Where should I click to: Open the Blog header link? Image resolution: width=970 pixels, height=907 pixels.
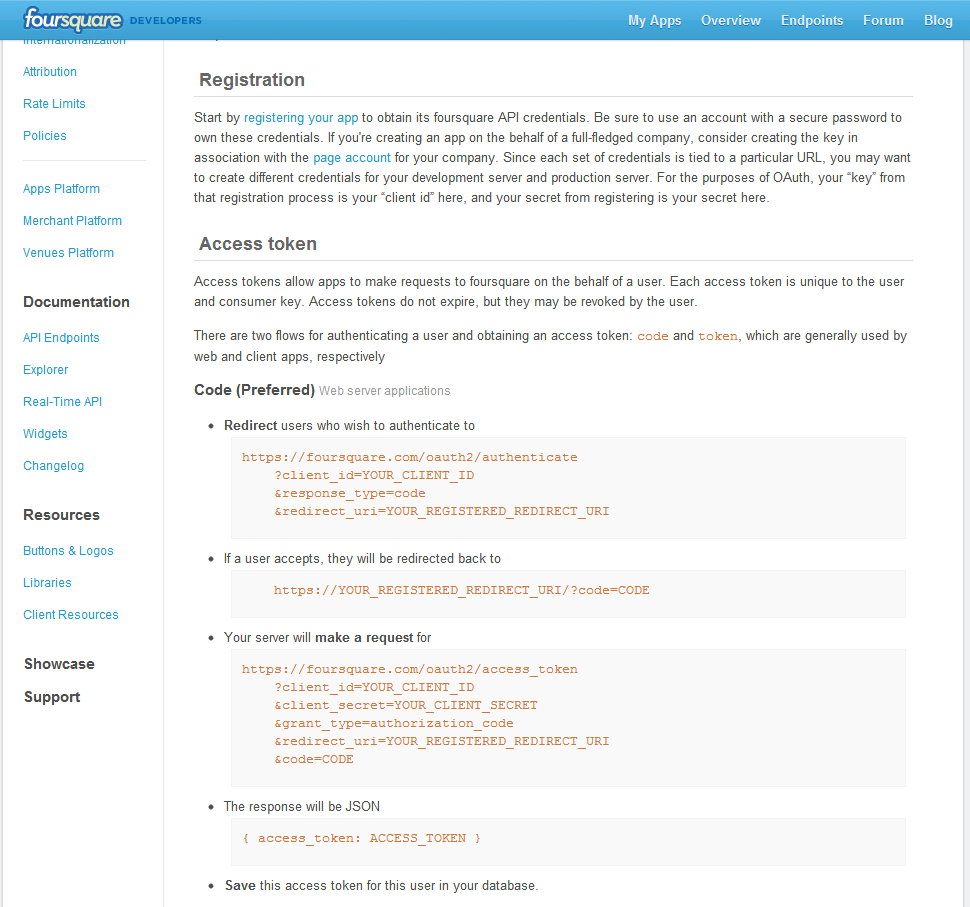pyautogui.click(x=938, y=20)
